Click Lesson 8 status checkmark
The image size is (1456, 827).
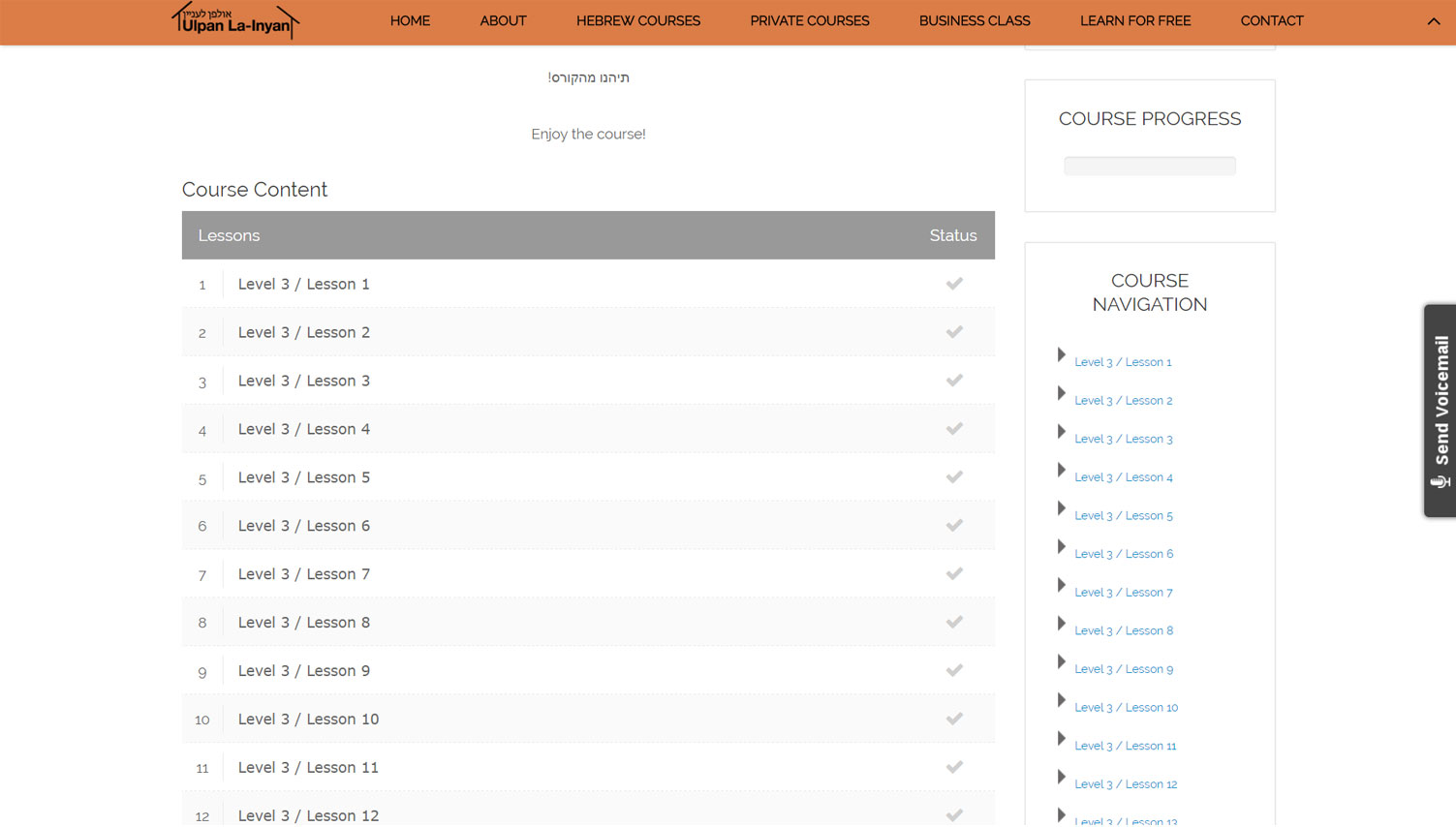[954, 623]
